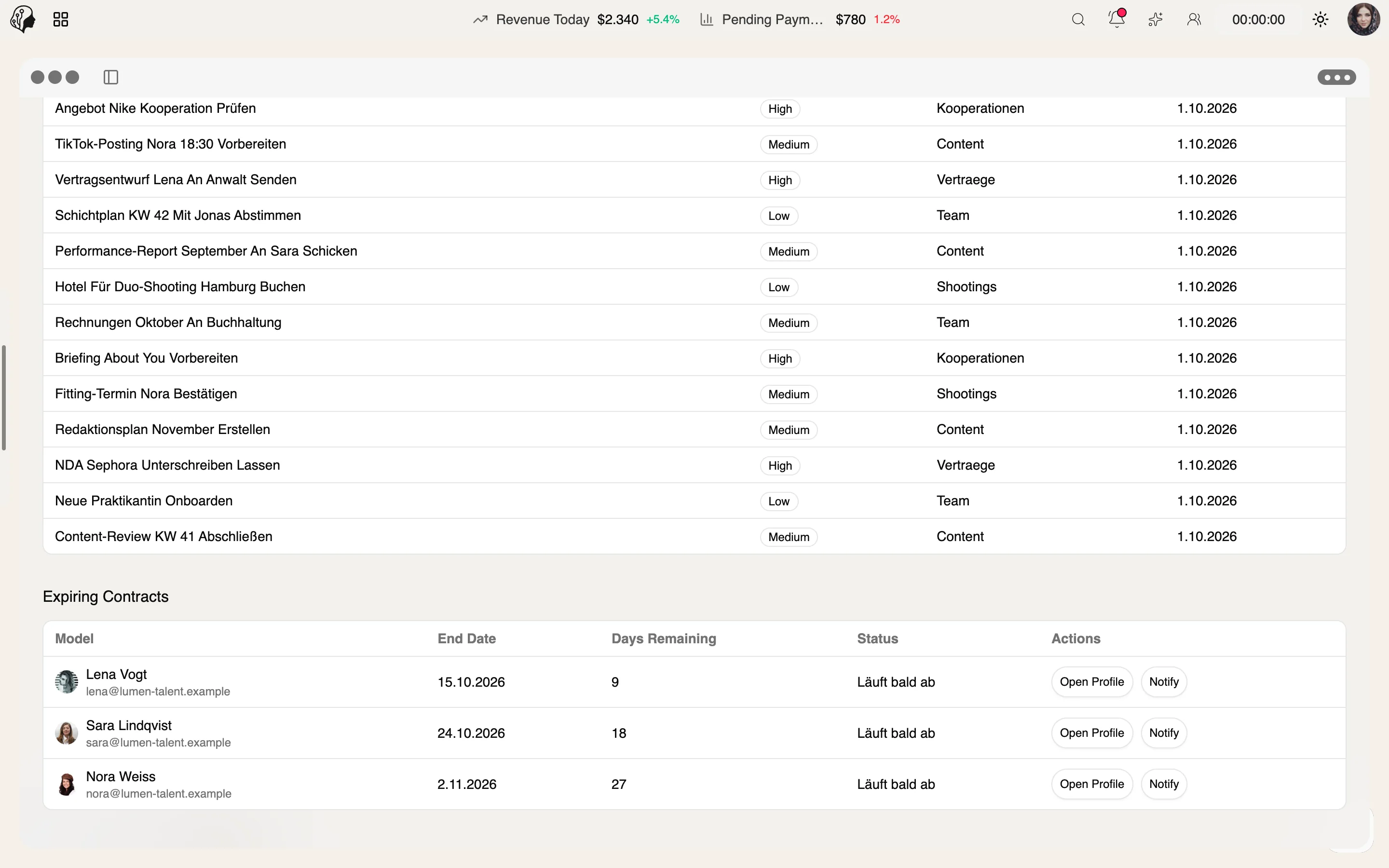
Task: Open the window three-dot overflow menu
Action: 1336,77
